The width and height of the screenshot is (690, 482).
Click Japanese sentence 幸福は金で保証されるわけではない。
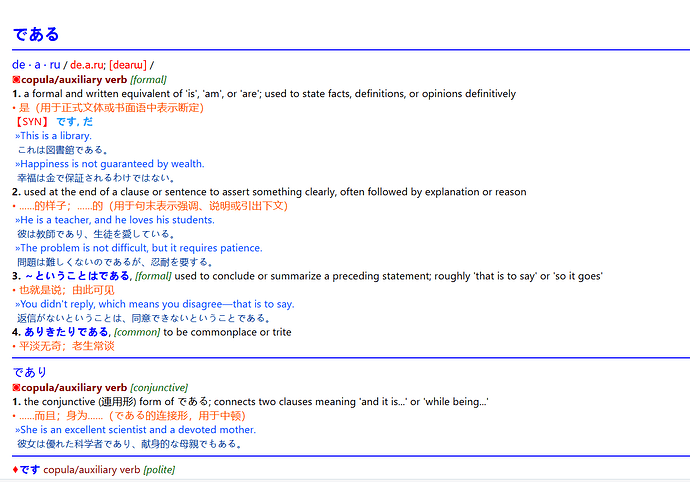click(x=96, y=178)
